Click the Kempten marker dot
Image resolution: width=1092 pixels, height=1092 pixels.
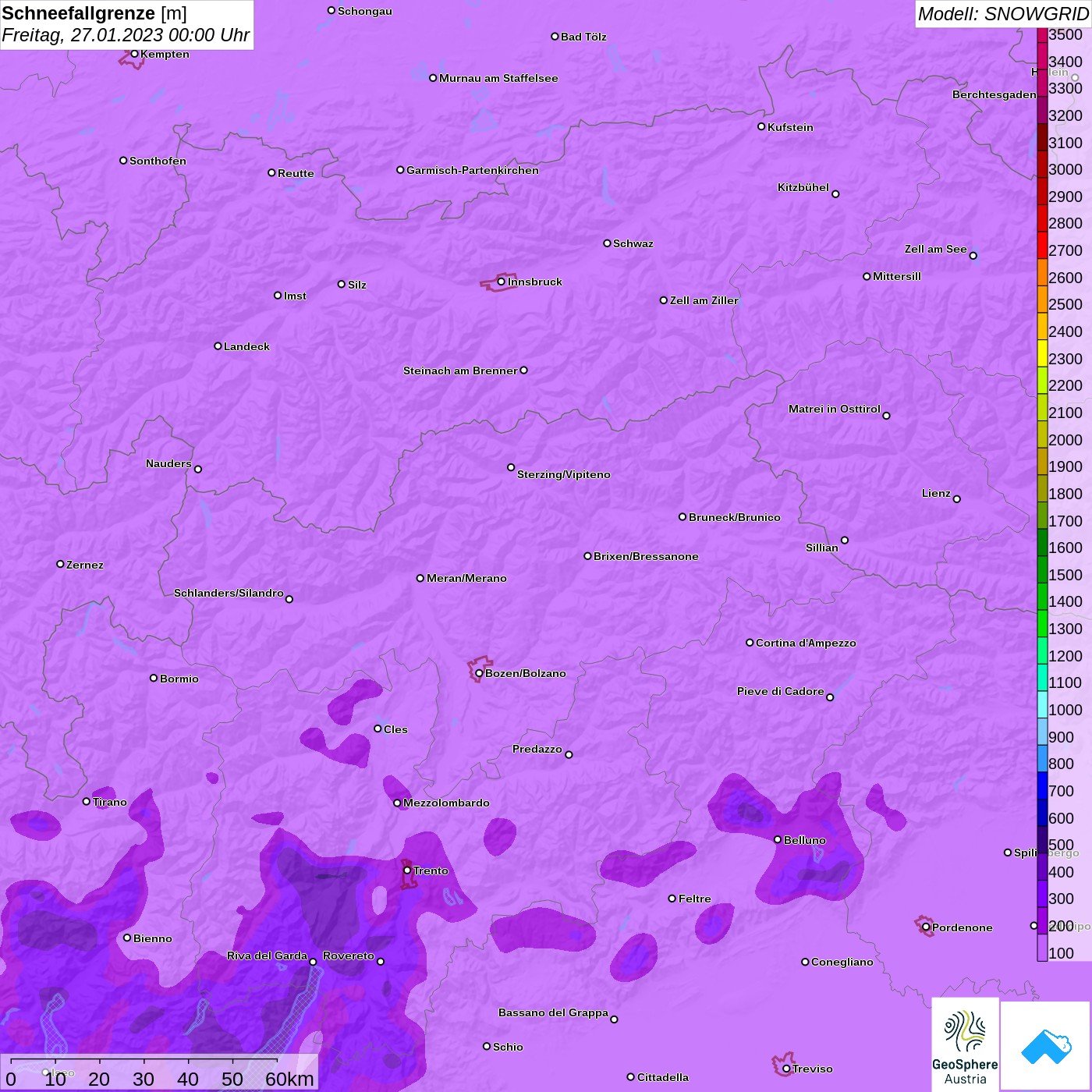[134, 54]
